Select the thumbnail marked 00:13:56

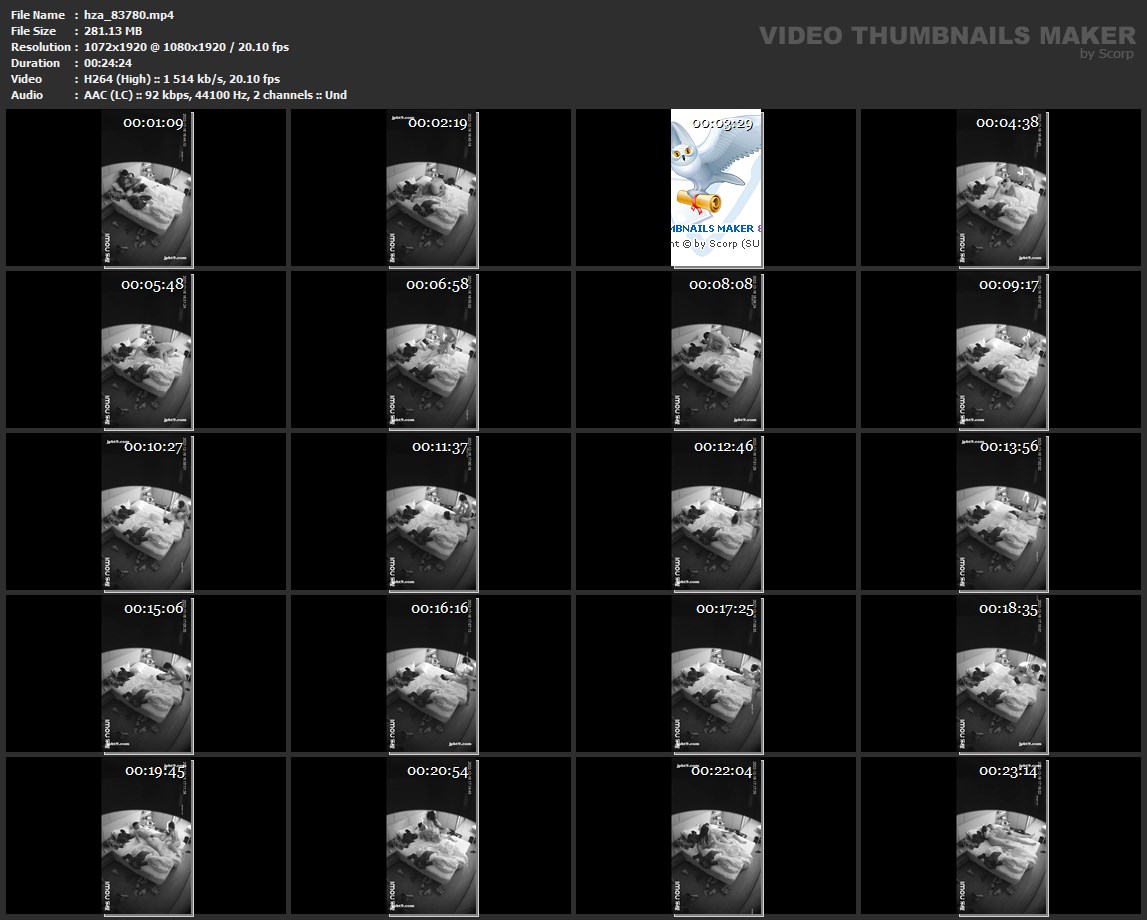click(1002, 512)
